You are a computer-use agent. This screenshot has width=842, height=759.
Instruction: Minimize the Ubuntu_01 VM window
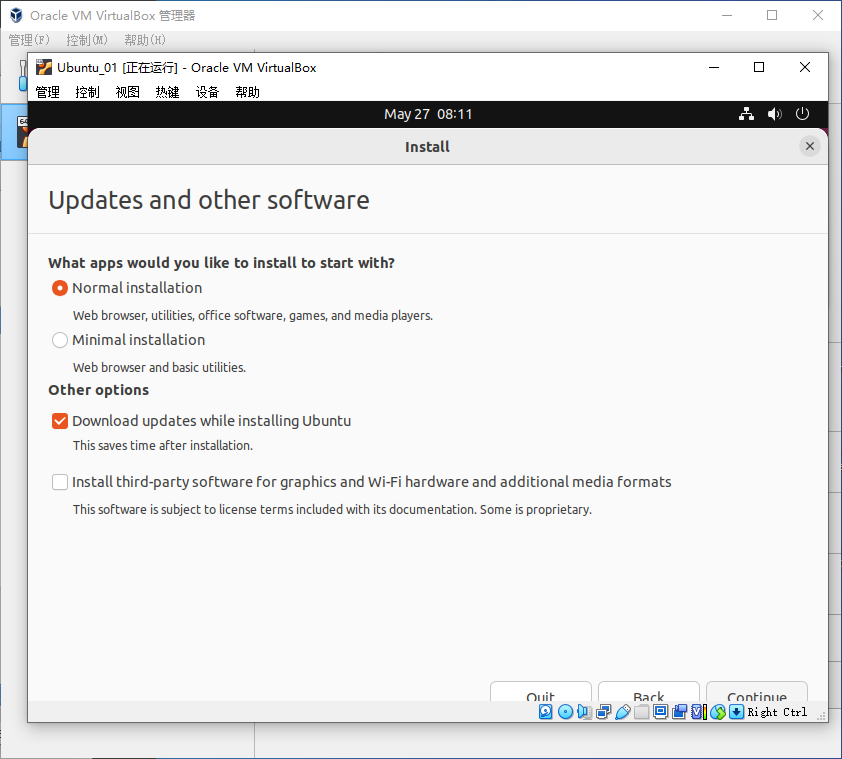714,67
